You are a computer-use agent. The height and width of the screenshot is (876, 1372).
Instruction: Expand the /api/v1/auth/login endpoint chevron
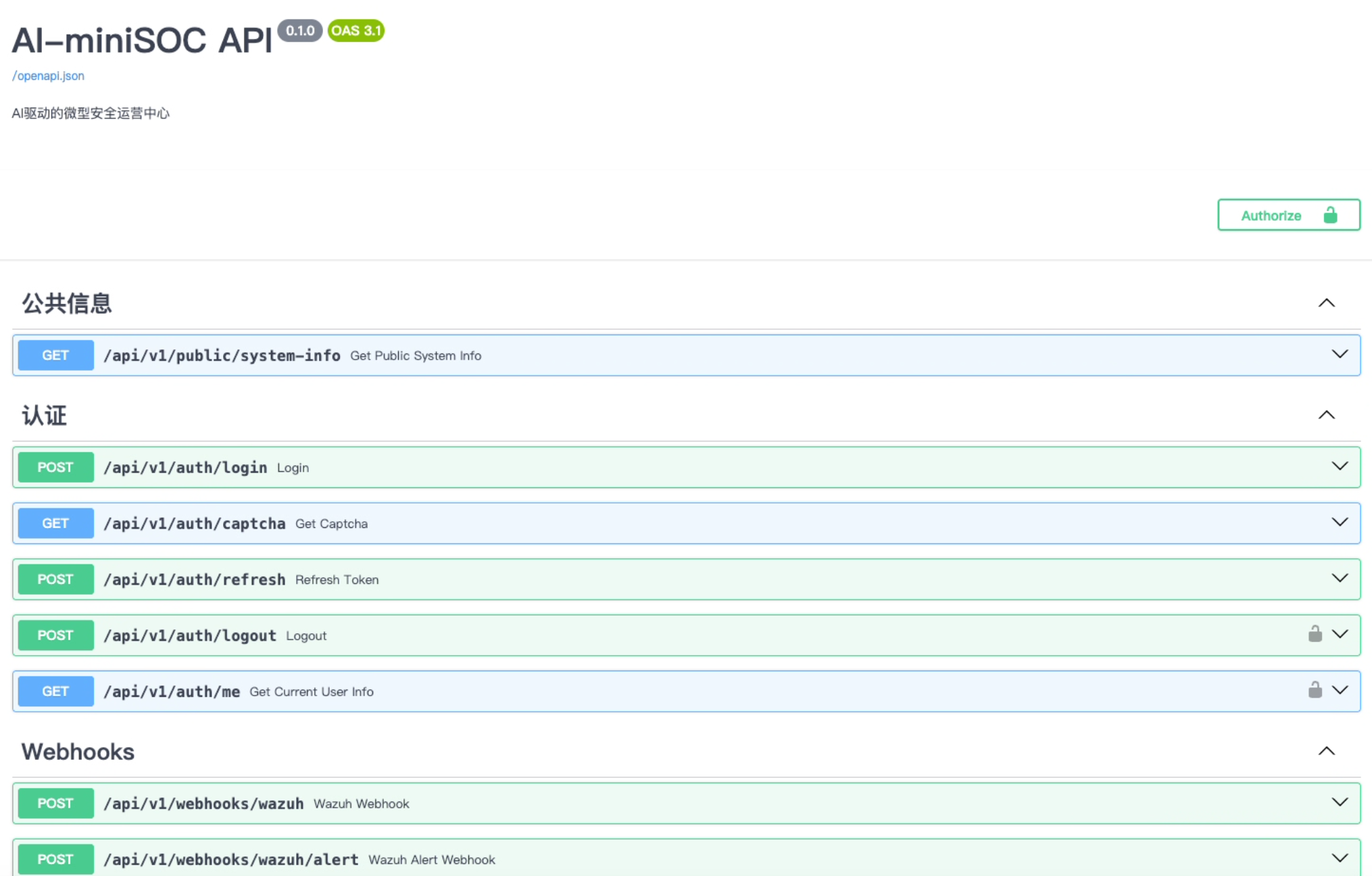tap(1340, 466)
